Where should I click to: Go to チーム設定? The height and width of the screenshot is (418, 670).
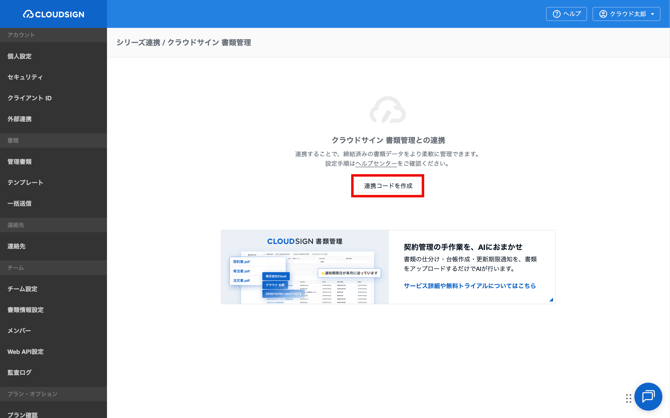coord(22,289)
